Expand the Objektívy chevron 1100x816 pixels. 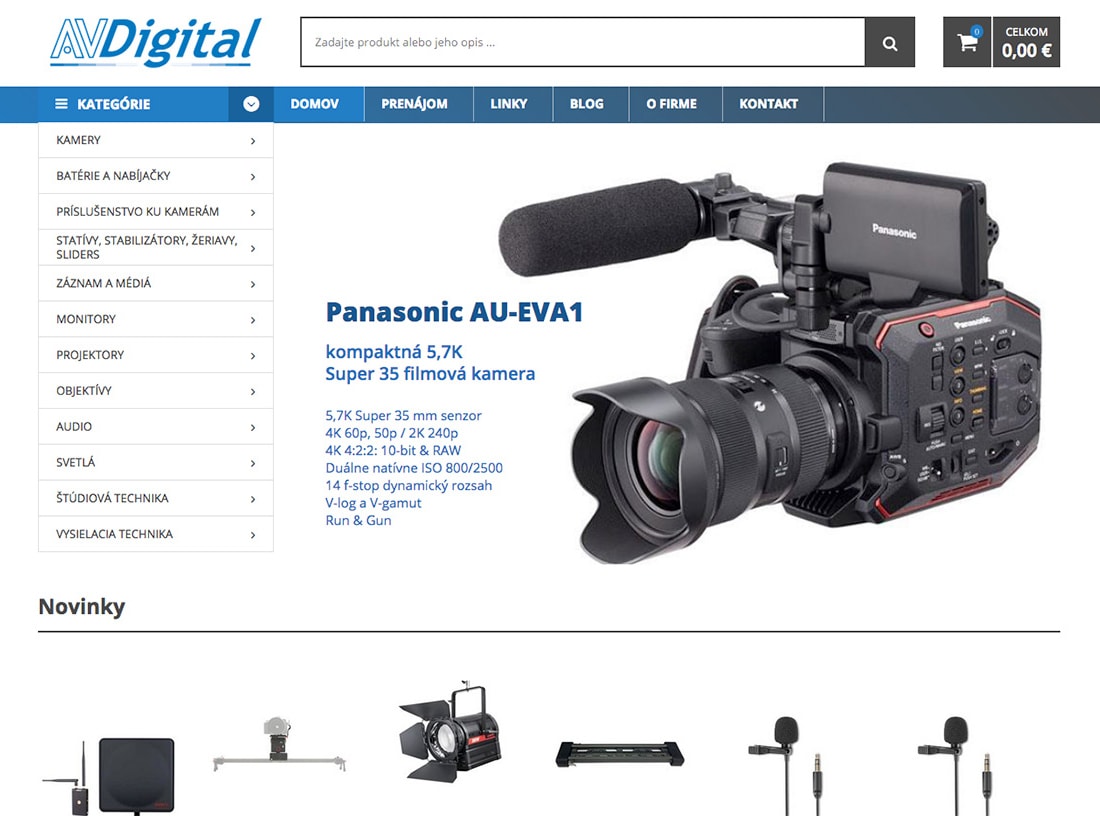[253, 392]
